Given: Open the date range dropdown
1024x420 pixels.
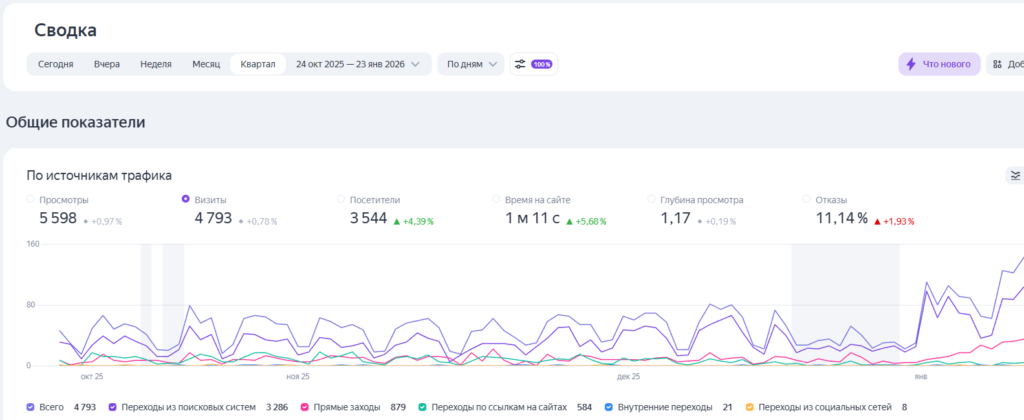Looking at the screenshot, I should pos(363,64).
